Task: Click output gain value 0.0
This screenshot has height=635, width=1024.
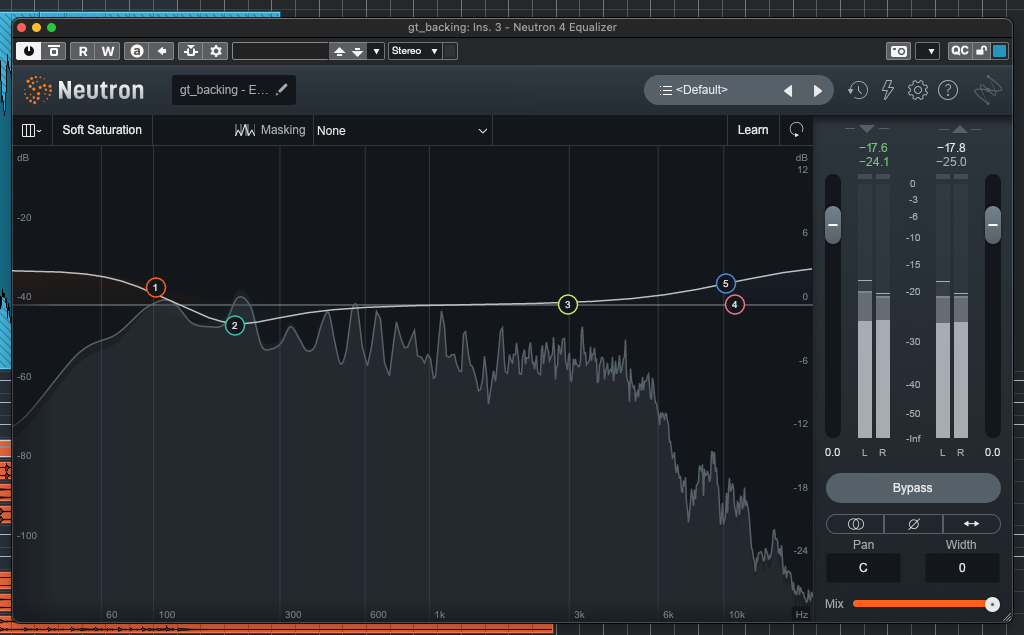Action: [993, 452]
